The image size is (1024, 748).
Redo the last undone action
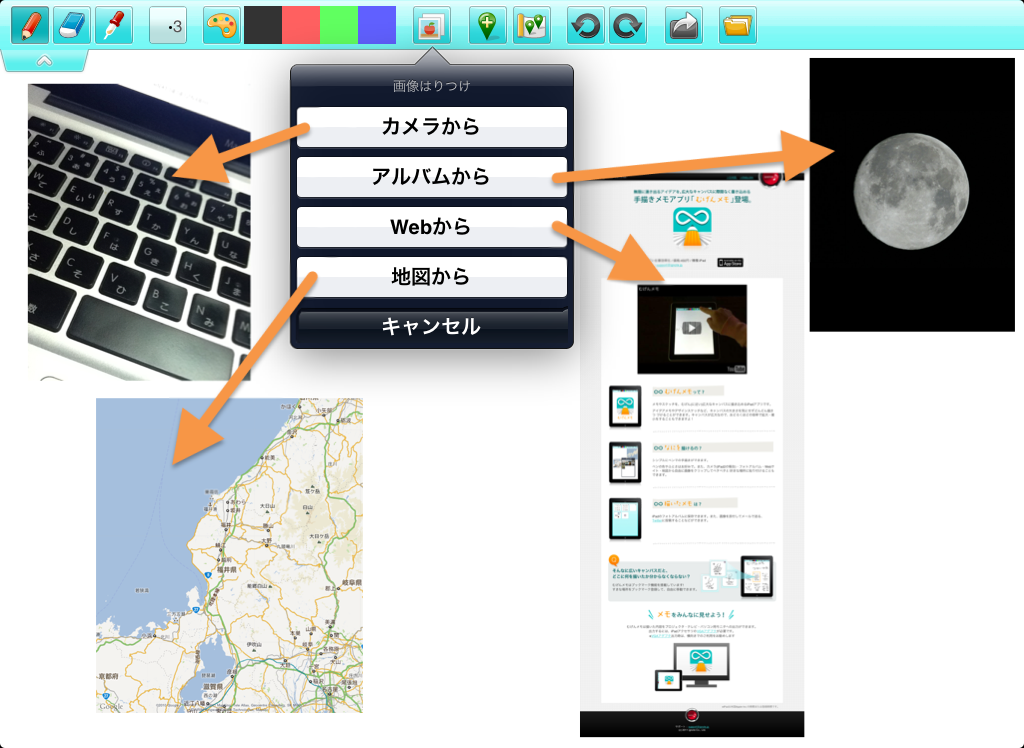click(x=627, y=25)
